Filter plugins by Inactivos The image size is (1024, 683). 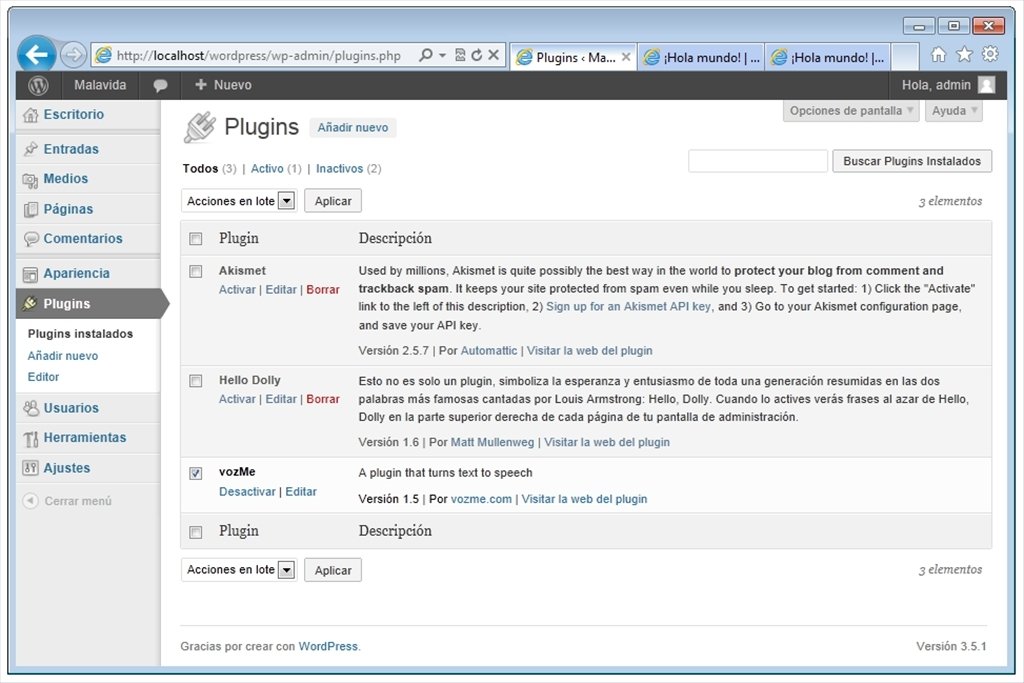pyautogui.click(x=340, y=168)
